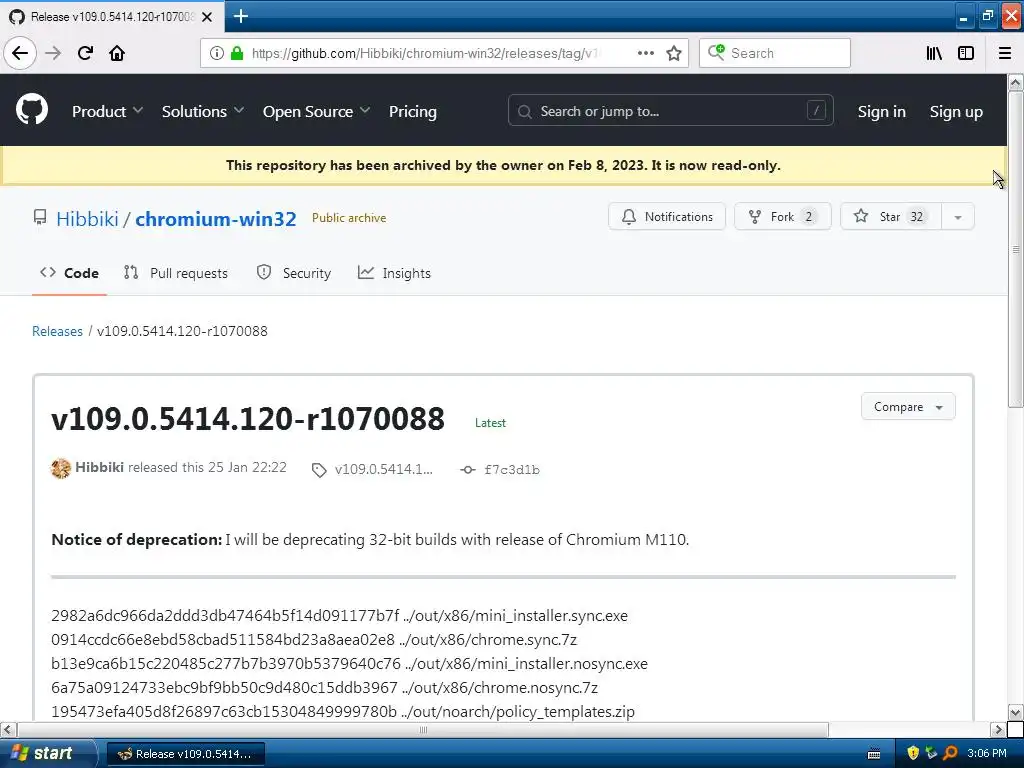Viewport: 1024px width, 768px height.
Task: Click the Hibbiki author avatar
Action: click(x=61, y=468)
